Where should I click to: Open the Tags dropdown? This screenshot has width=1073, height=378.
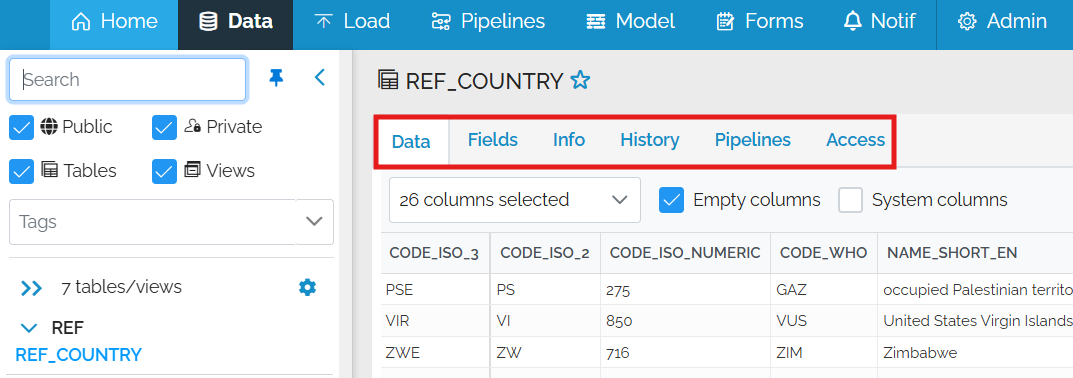tap(171, 222)
